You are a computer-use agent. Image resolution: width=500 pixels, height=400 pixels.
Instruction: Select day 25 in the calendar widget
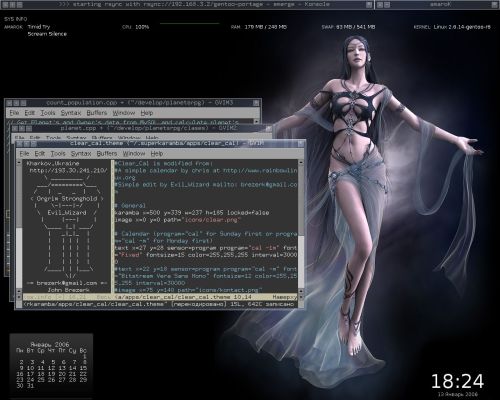[x=41, y=380]
